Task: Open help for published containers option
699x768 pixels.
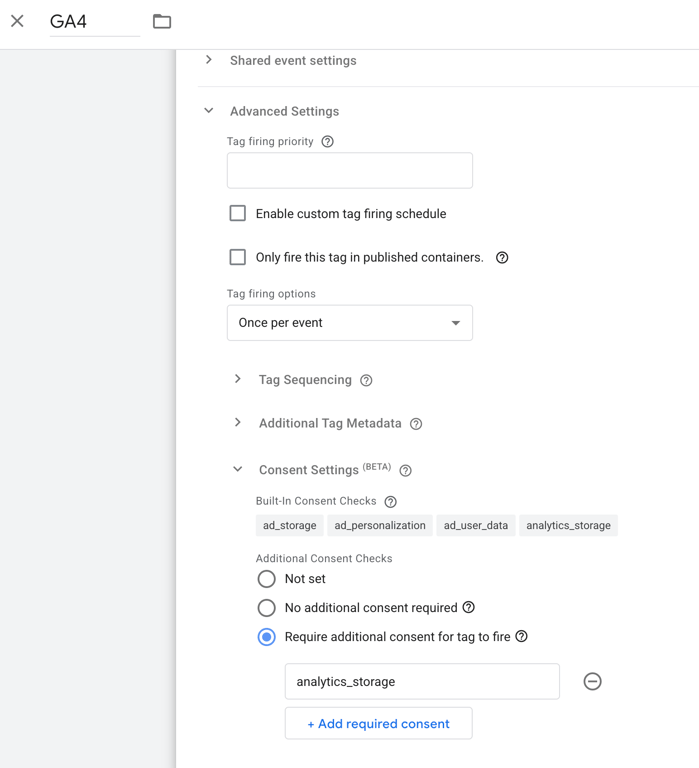Action: point(502,258)
